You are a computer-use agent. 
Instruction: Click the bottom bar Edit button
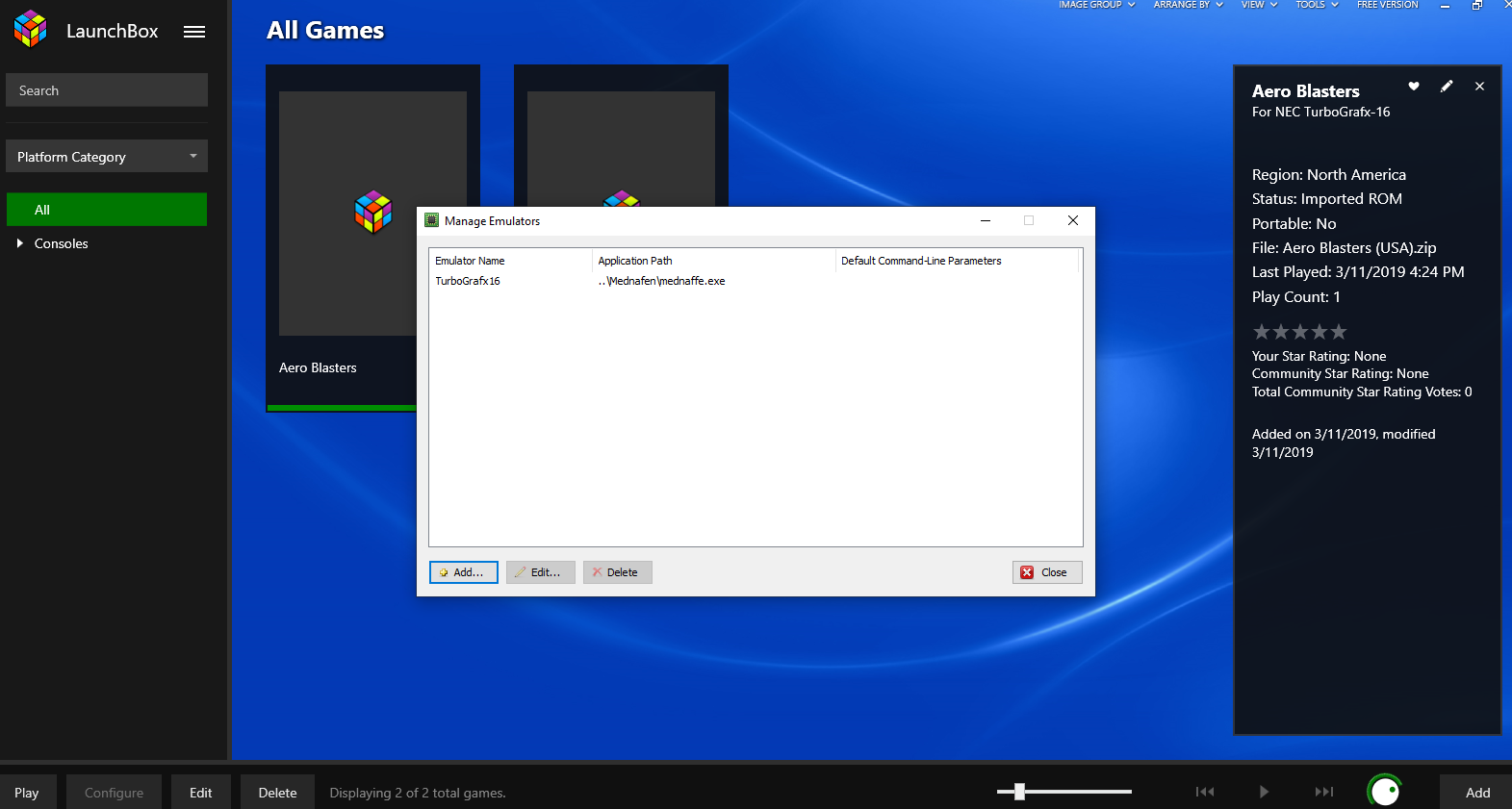click(201, 793)
